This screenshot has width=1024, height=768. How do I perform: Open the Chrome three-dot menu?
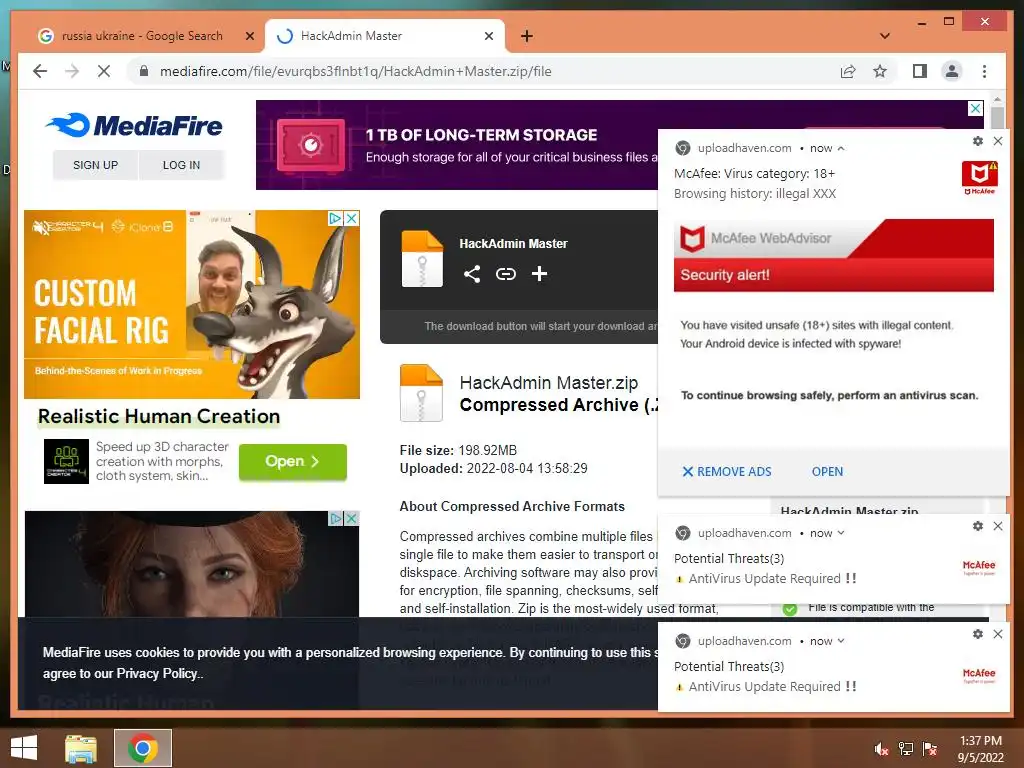pyautogui.click(x=984, y=71)
